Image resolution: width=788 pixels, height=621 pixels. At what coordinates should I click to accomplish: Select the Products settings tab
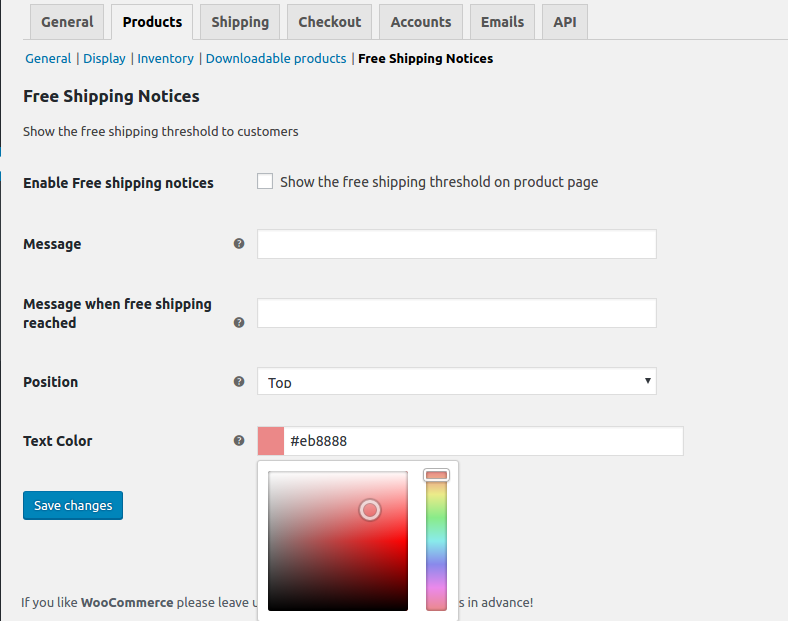[x=152, y=22]
